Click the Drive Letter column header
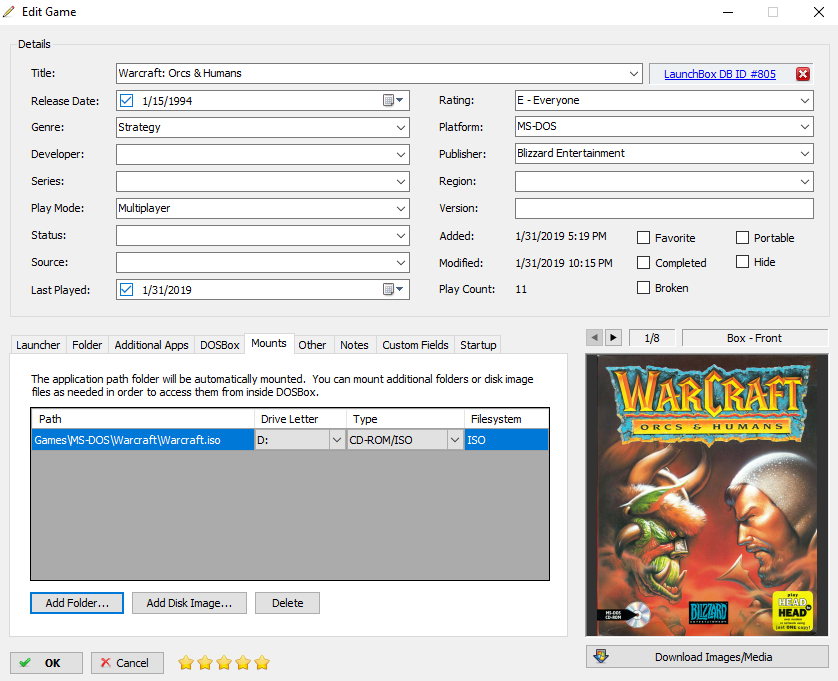The width and height of the screenshot is (838, 681). 300,419
